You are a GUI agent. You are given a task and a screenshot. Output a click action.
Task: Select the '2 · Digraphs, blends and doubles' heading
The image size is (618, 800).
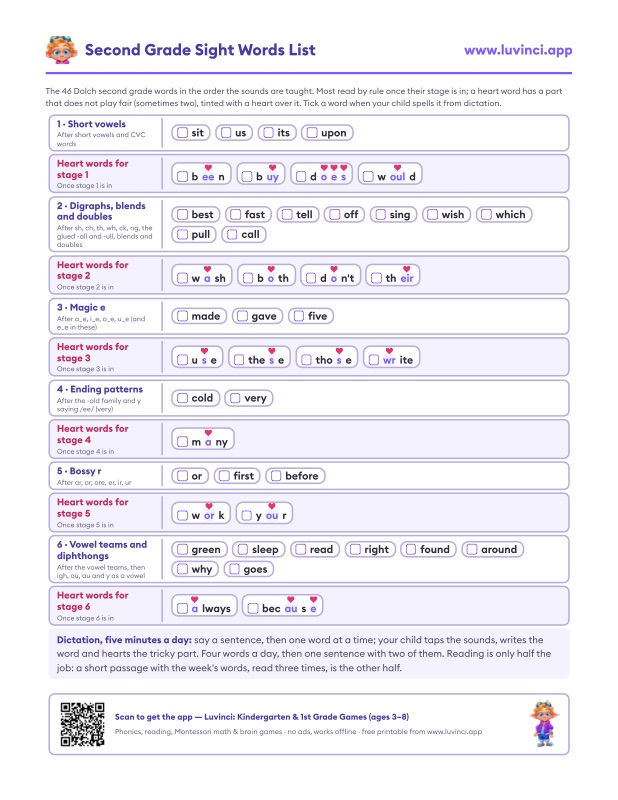(x=101, y=211)
